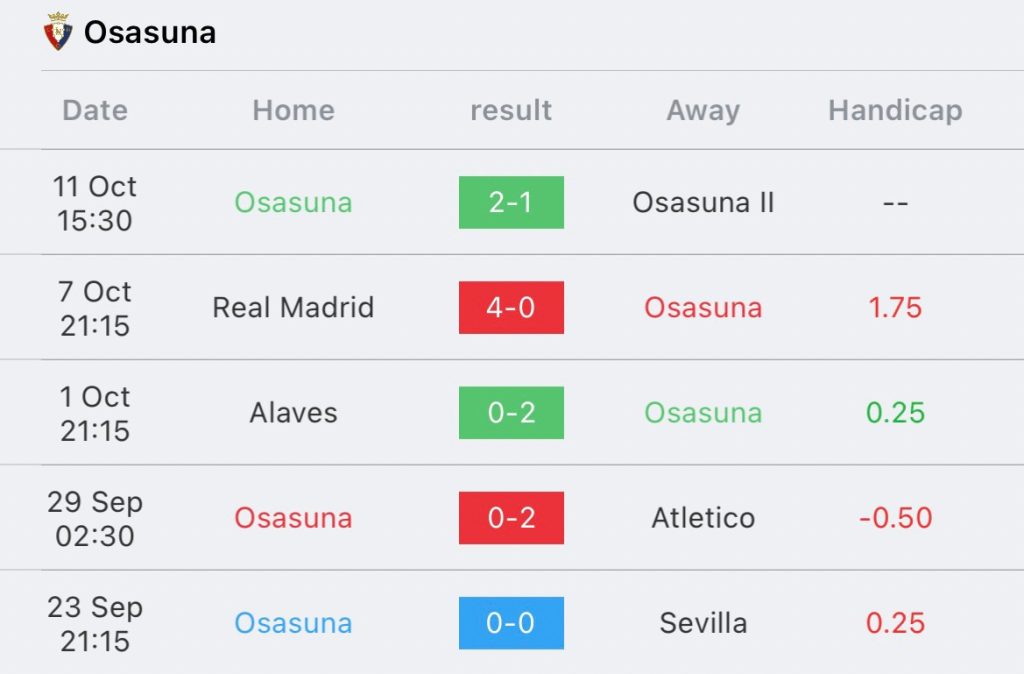Open the green 0-2 Alaves result badge

tap(511, 413)
